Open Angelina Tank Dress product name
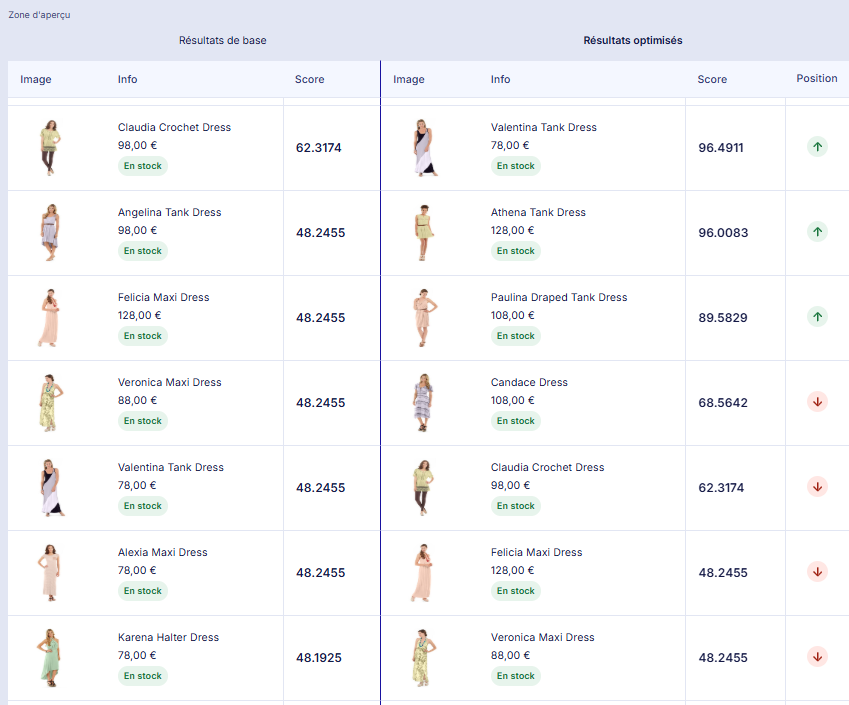This screenshot has width=849, height=705. [x=169, y=213]
